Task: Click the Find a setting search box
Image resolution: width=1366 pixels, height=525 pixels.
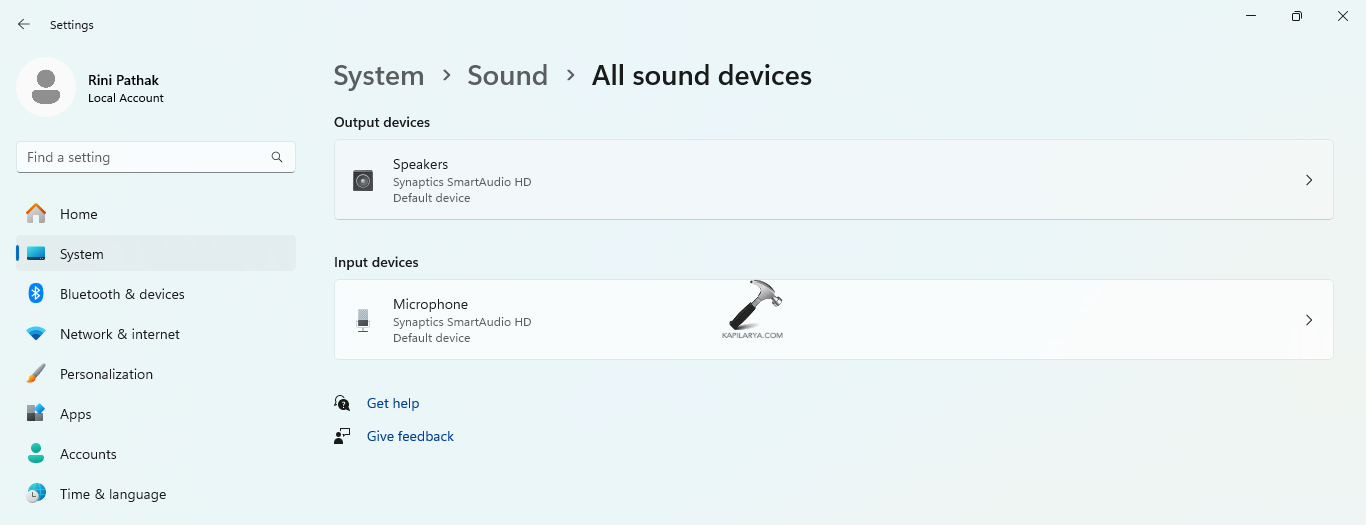Action: [x=145, y=157]
